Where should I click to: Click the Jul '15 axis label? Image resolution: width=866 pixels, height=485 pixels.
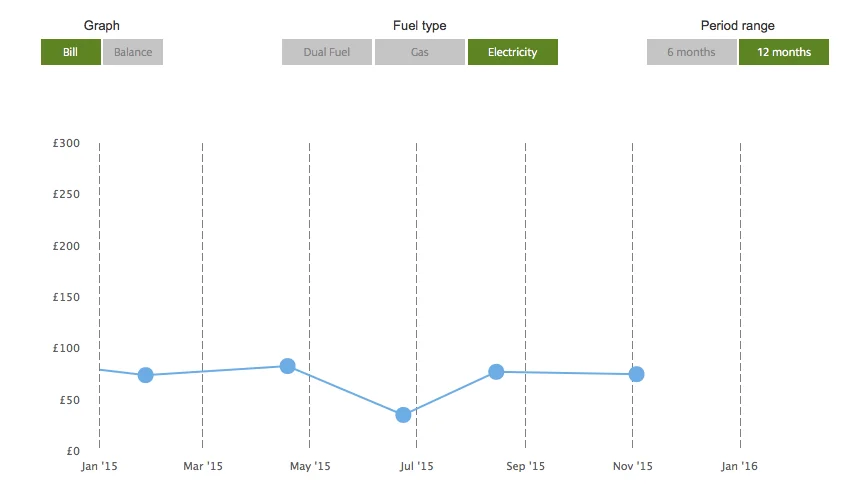(x=416, y=466)
